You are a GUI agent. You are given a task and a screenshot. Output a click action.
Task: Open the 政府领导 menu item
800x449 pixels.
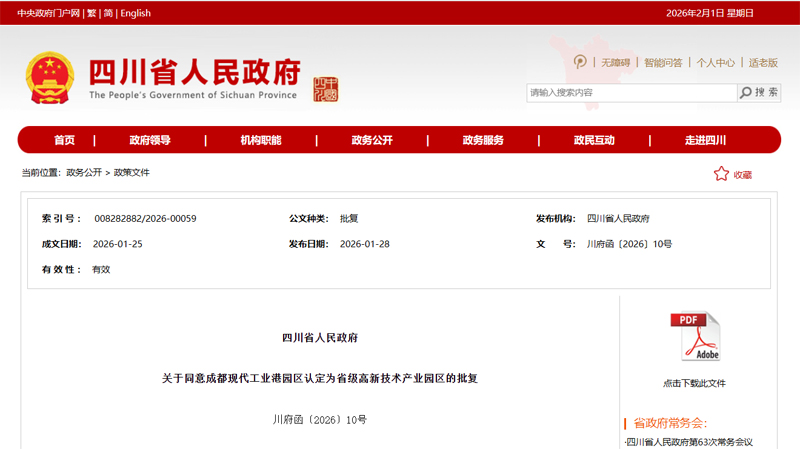(x=150, y=140)
